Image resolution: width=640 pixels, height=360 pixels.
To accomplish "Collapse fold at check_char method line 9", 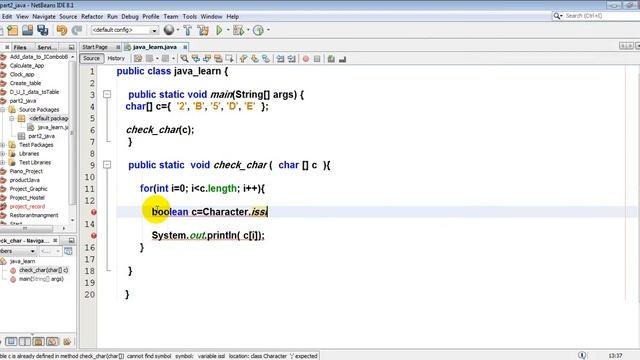I will (x=107, y=165).
